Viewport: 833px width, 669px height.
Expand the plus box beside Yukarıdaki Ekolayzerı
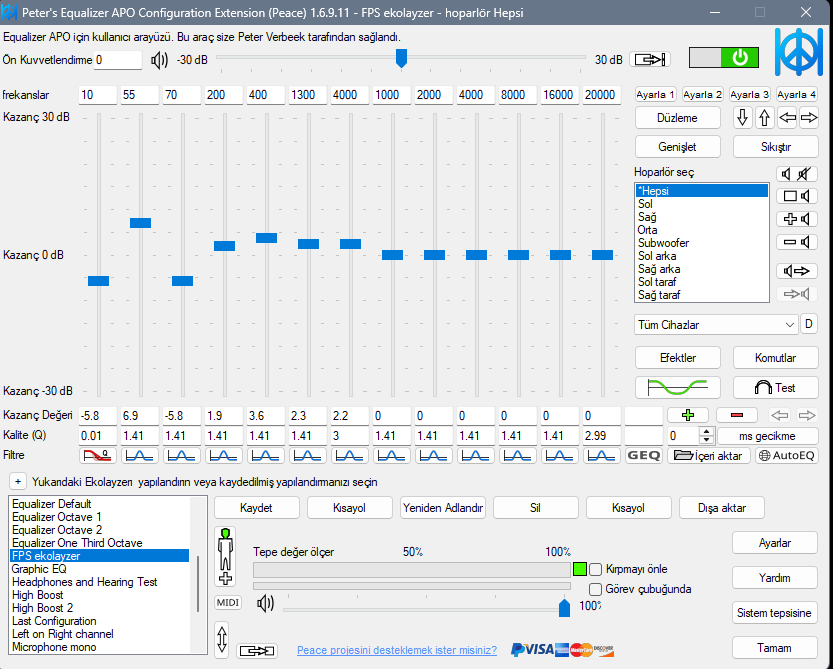coord(18,482)
